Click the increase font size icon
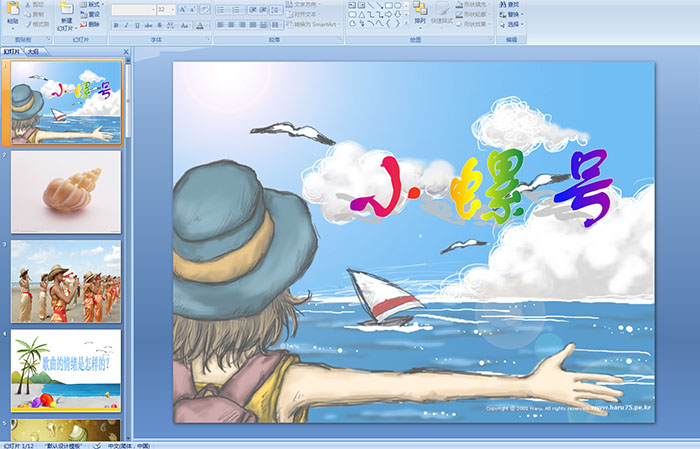 click(181, 9)
